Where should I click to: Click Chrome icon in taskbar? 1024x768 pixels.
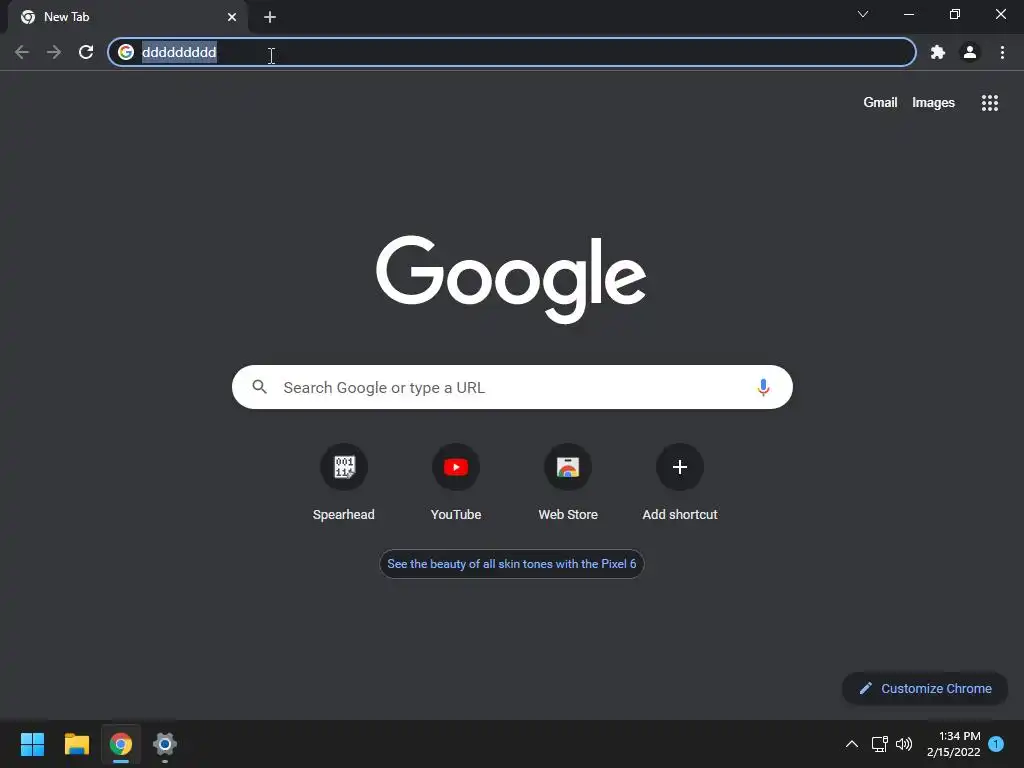121,744
